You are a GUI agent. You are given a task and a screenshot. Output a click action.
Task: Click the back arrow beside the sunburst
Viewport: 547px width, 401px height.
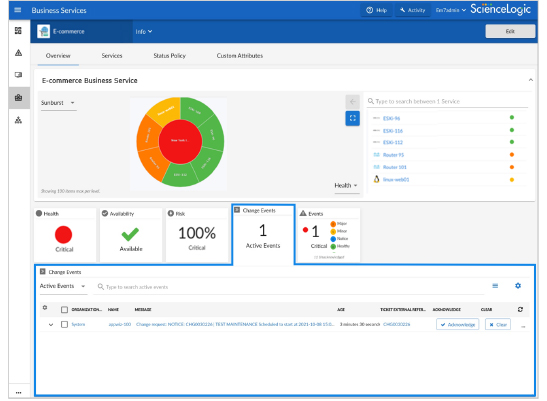point(352,102)
